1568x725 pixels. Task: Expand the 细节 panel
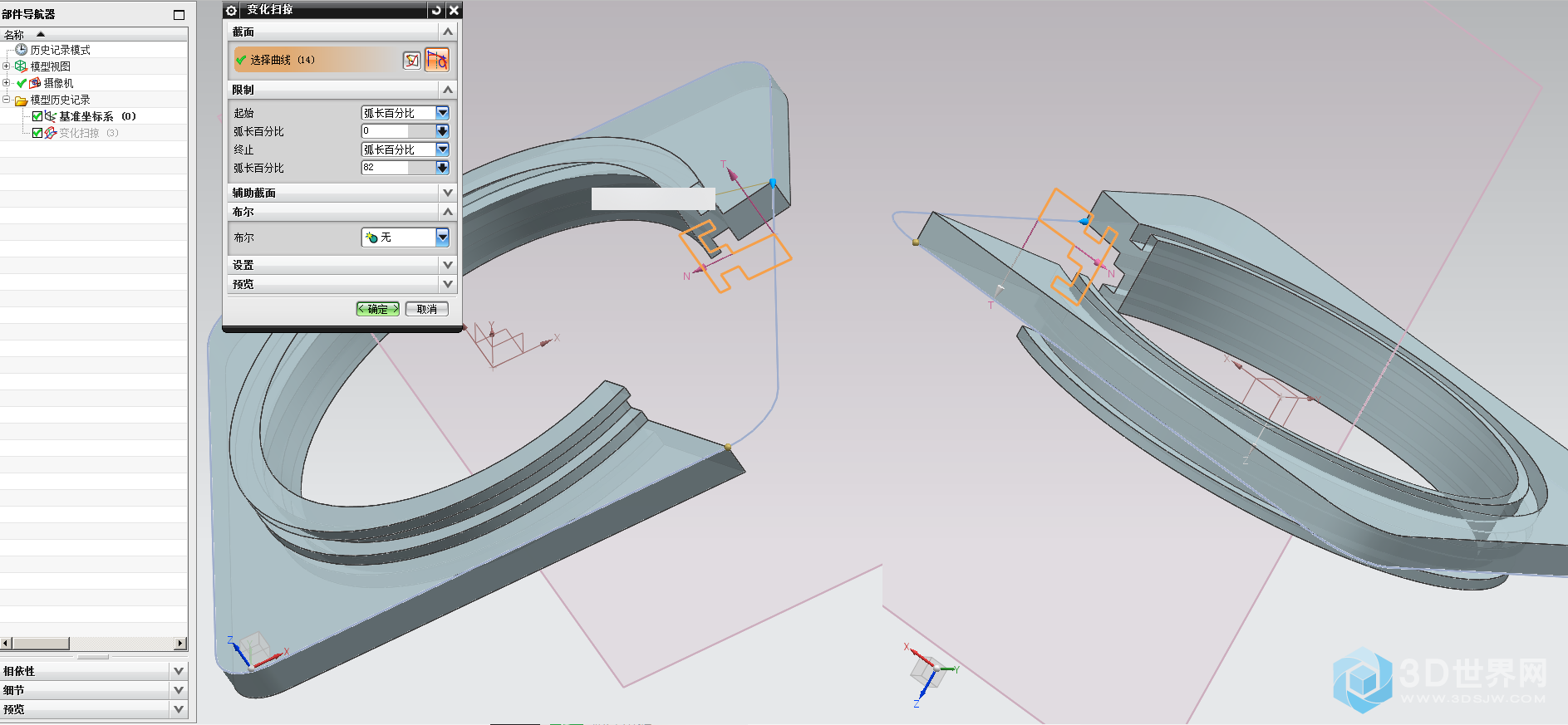pyautogui.click(x=179, y=690)
